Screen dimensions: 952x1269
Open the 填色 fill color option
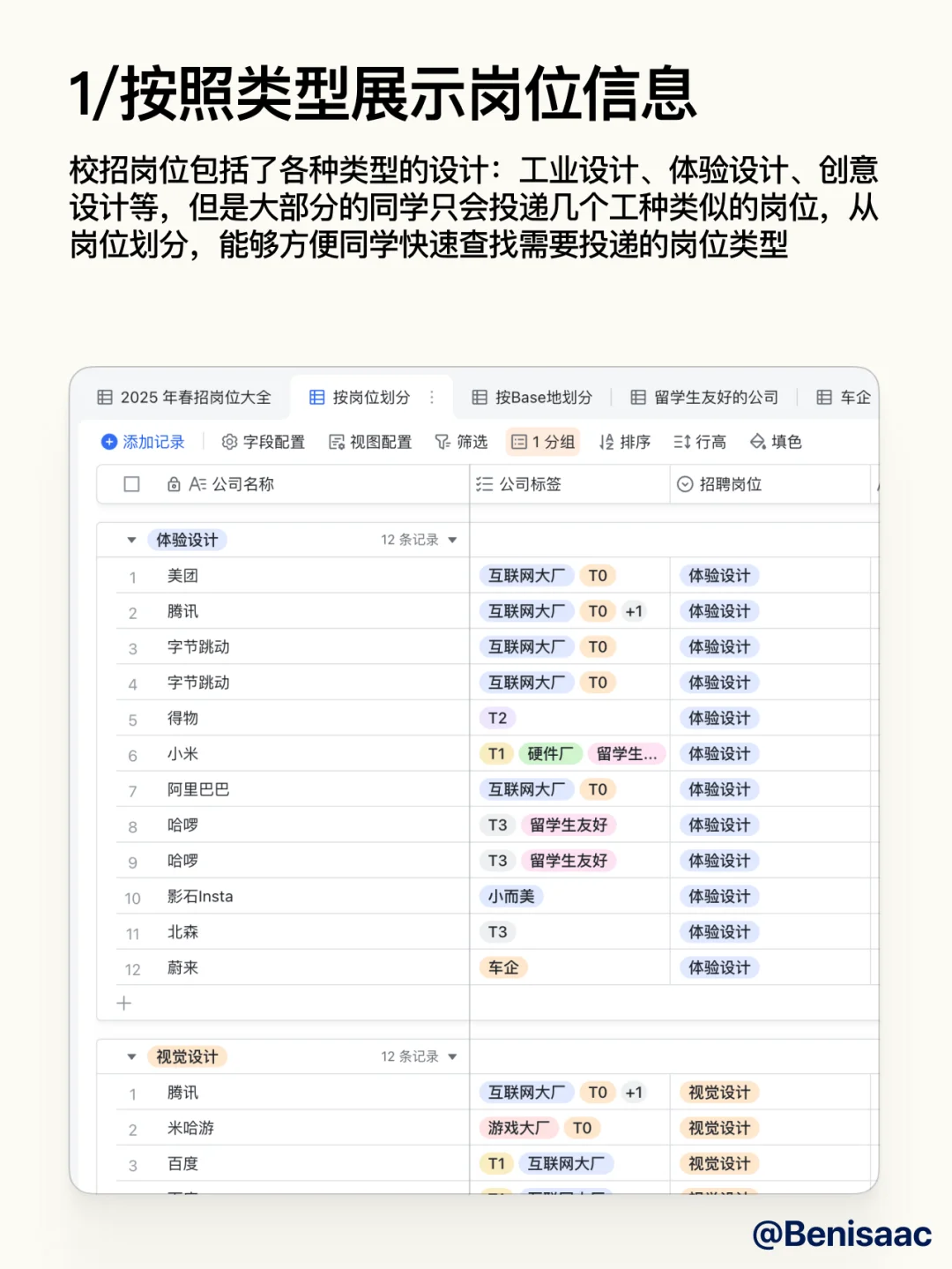click(776, 442)
